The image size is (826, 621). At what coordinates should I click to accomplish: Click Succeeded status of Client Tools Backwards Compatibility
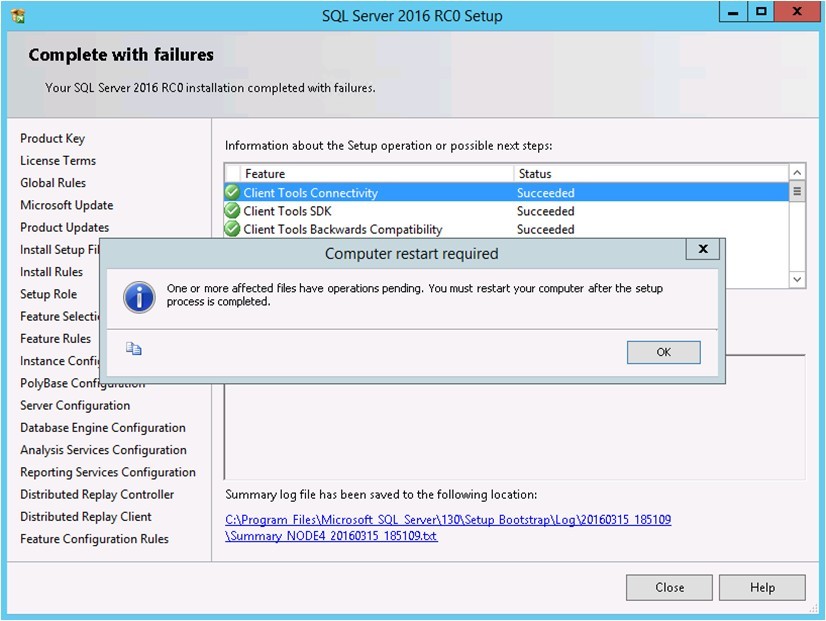pyautogui.click(x=545, y=229)
